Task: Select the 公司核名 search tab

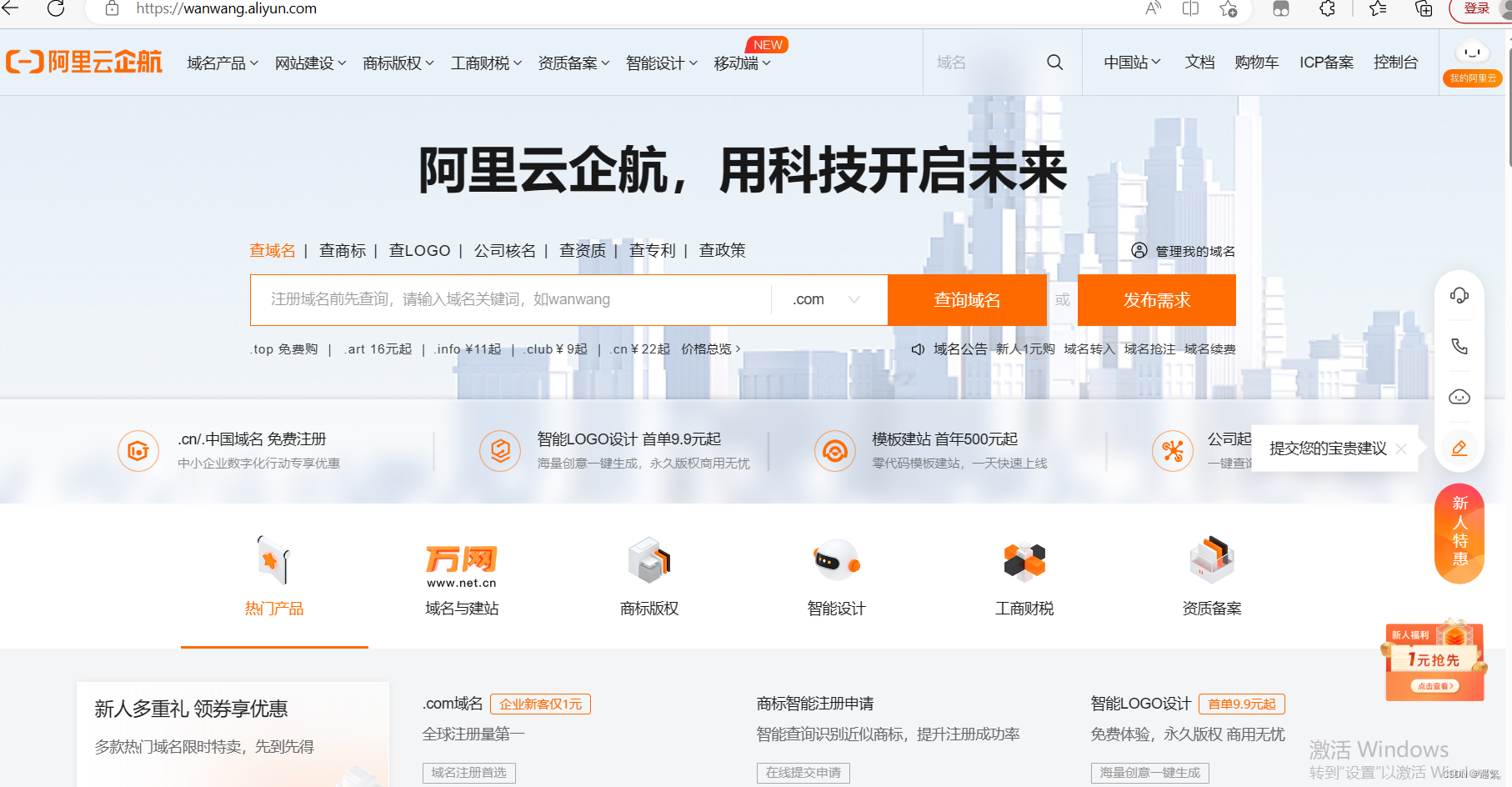Action: point(505,250)
